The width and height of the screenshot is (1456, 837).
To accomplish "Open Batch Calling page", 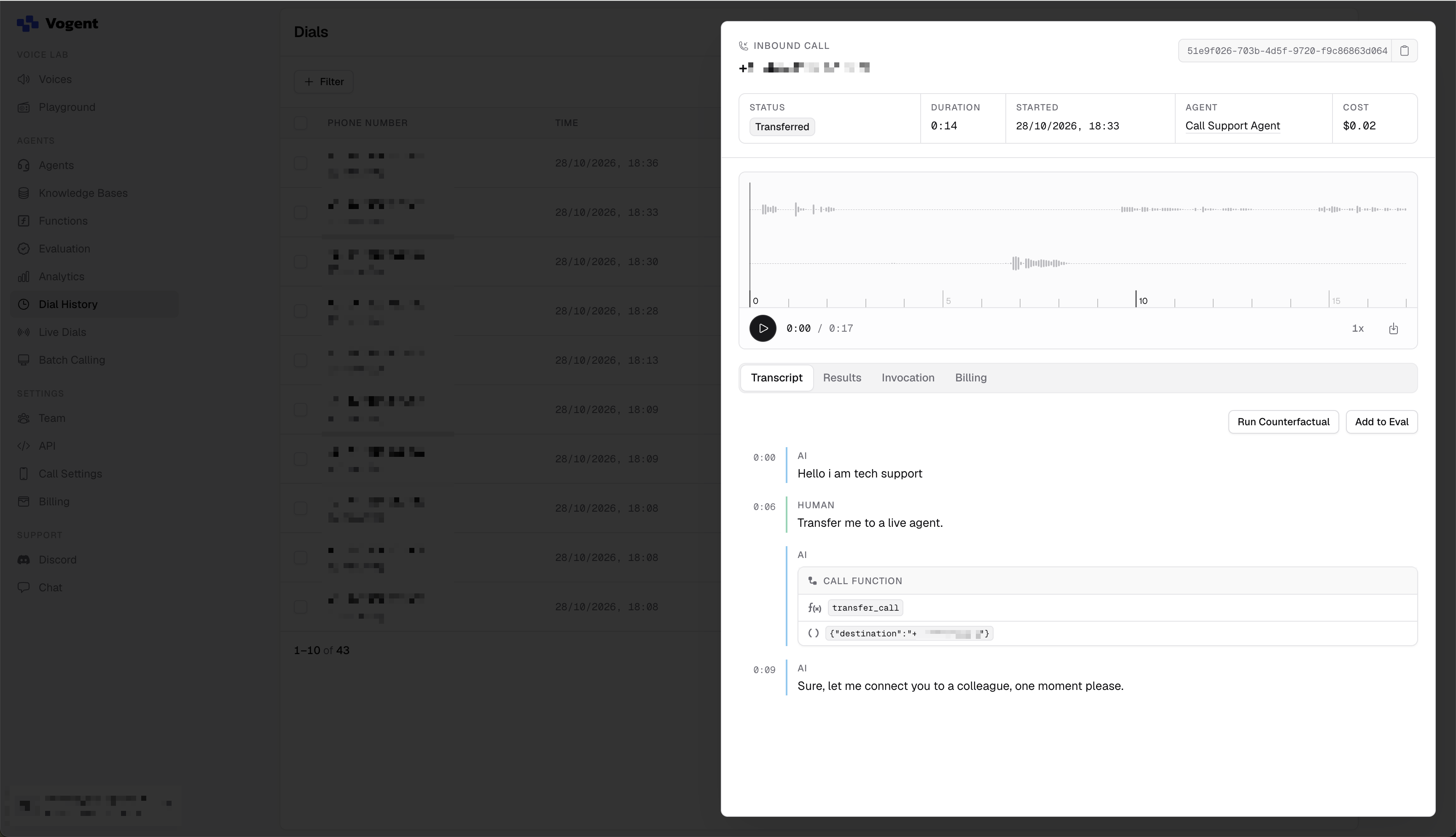I will [61, 360].
